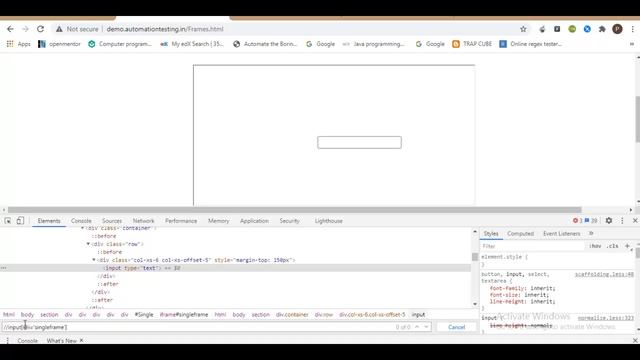The width and height of the screenshot is (640, 360).
Task: Show more bookmarks overflow chevron
Action: (x=632, y=44)
